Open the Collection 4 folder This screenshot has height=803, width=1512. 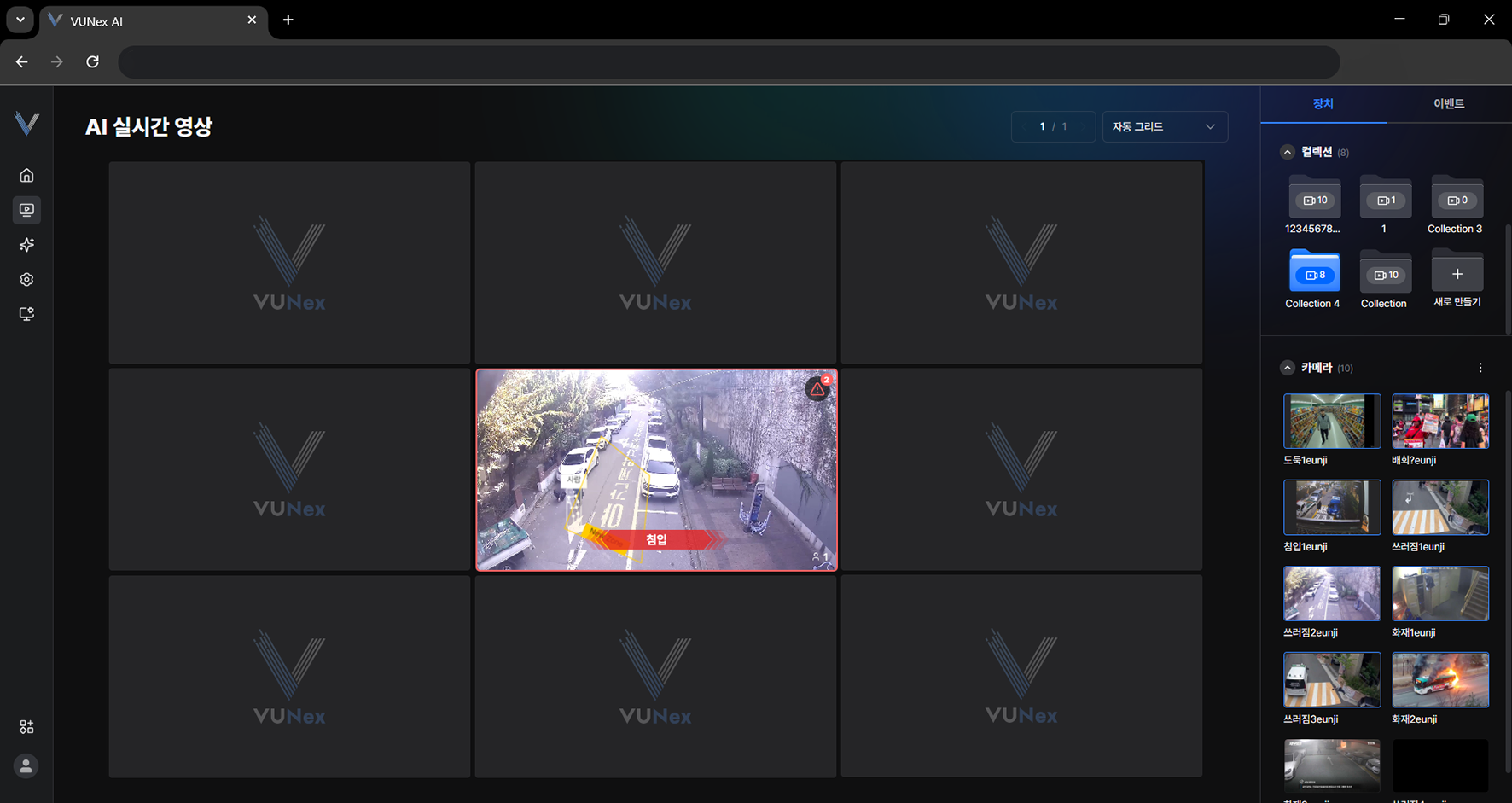tap(1314, 274)
